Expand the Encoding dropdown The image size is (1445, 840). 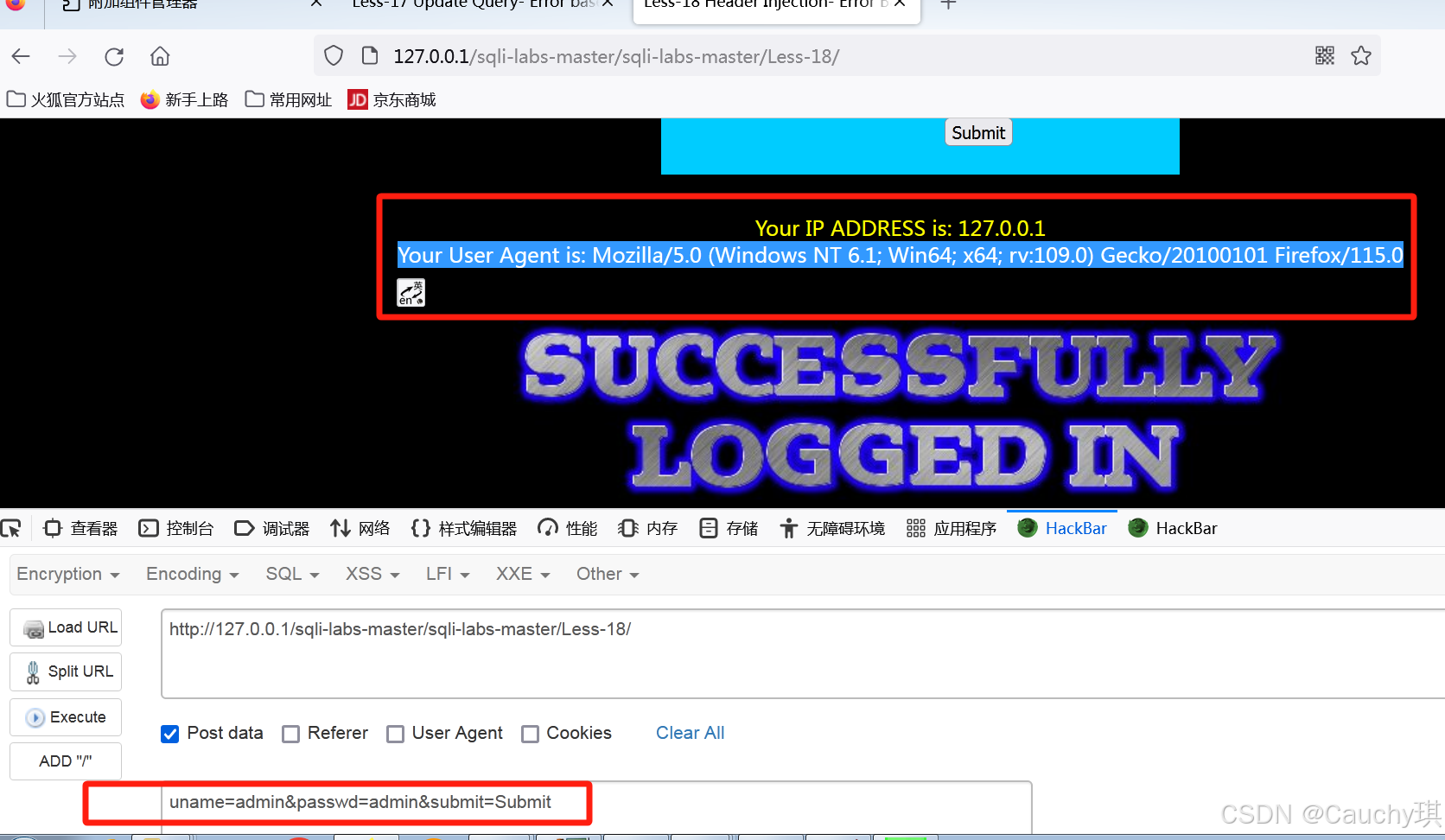[x=190, y=574]
